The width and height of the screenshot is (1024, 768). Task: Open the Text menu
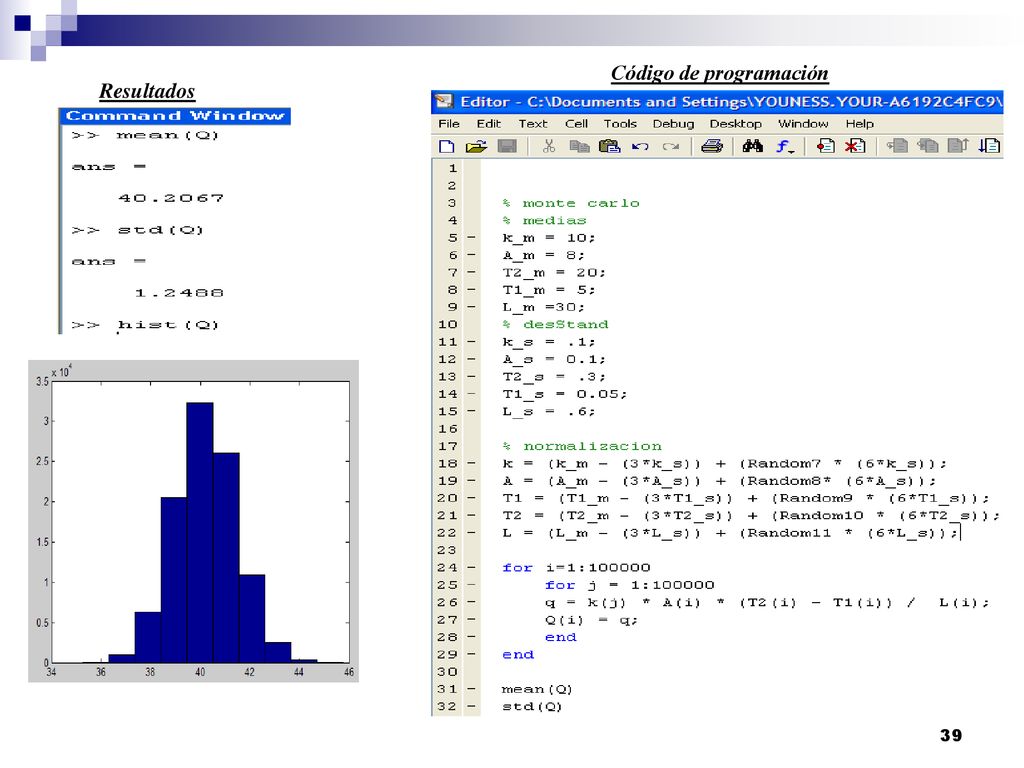pos(533,123)
